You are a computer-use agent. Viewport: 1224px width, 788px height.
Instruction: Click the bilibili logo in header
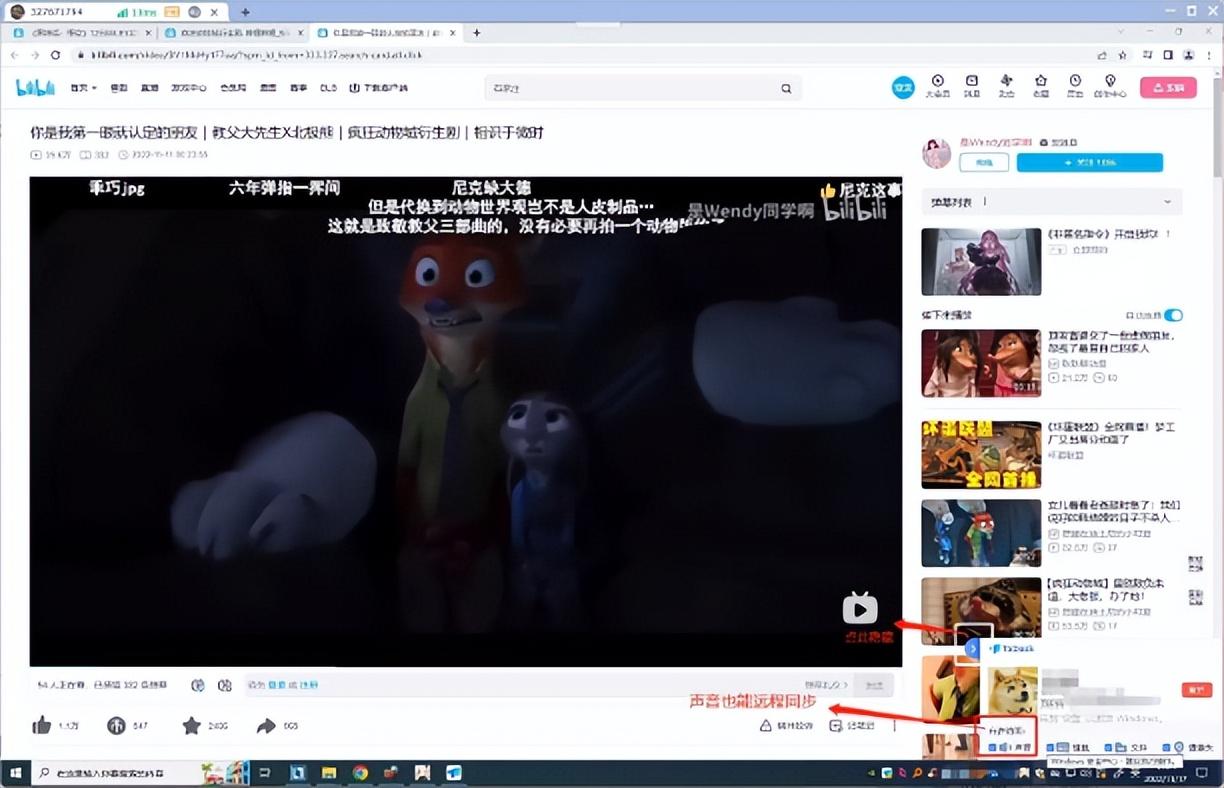click(x=35, y=88)
